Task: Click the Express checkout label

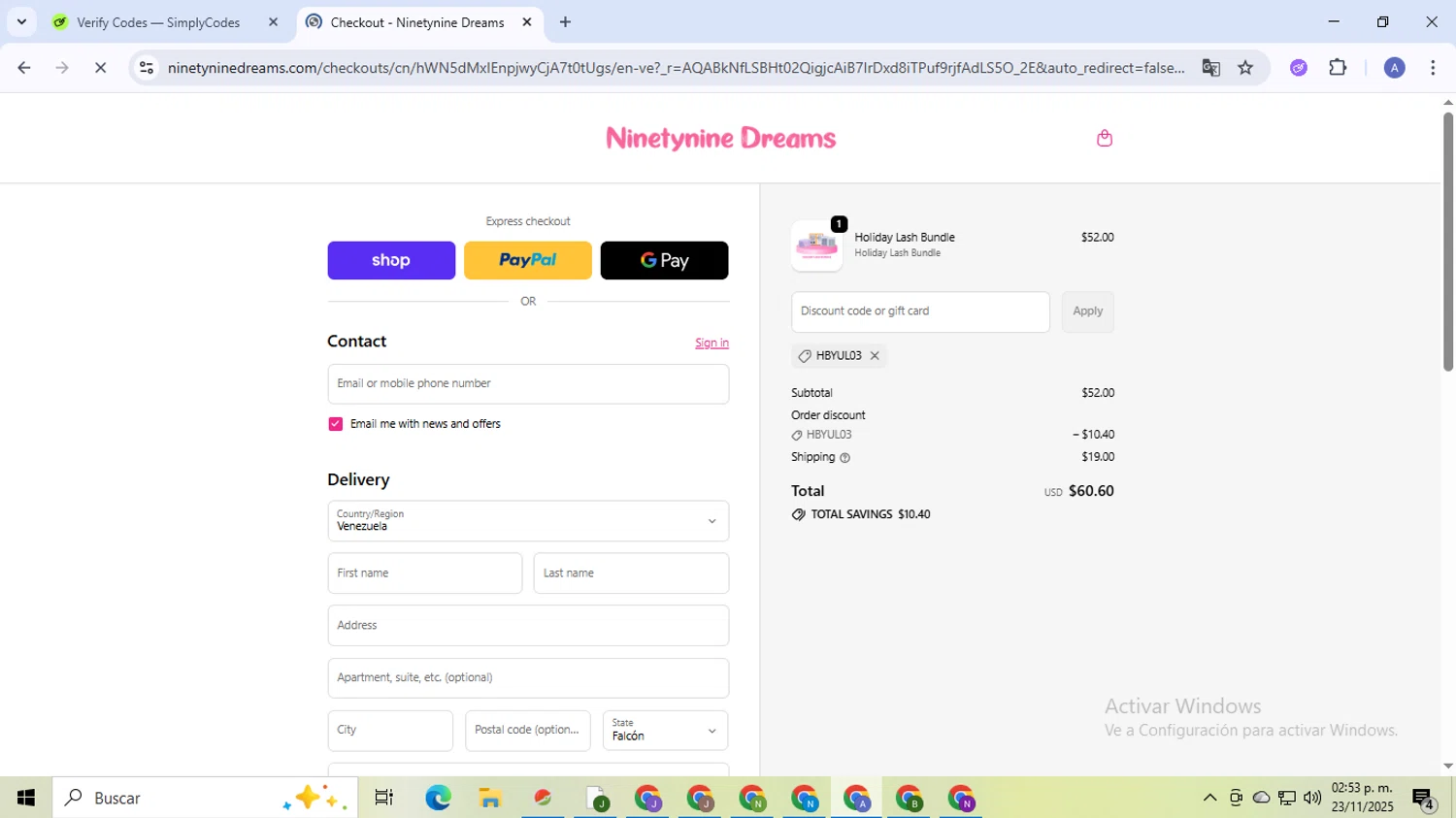Action: click(528, 221)
